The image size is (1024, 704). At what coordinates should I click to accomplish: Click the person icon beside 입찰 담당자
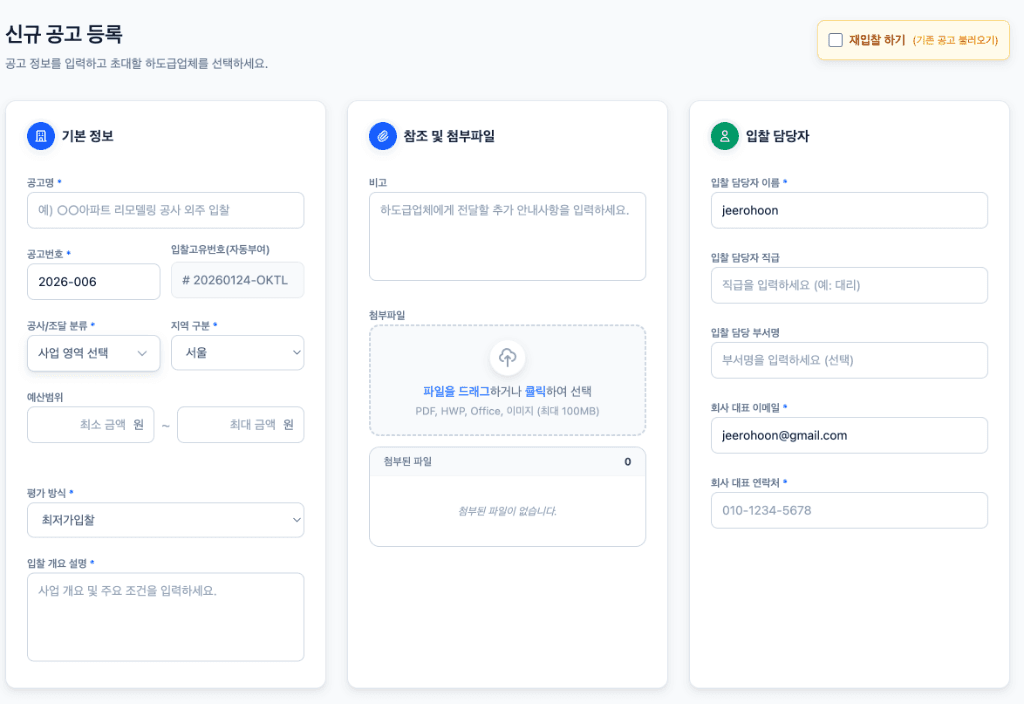click(x=725, y=136)
